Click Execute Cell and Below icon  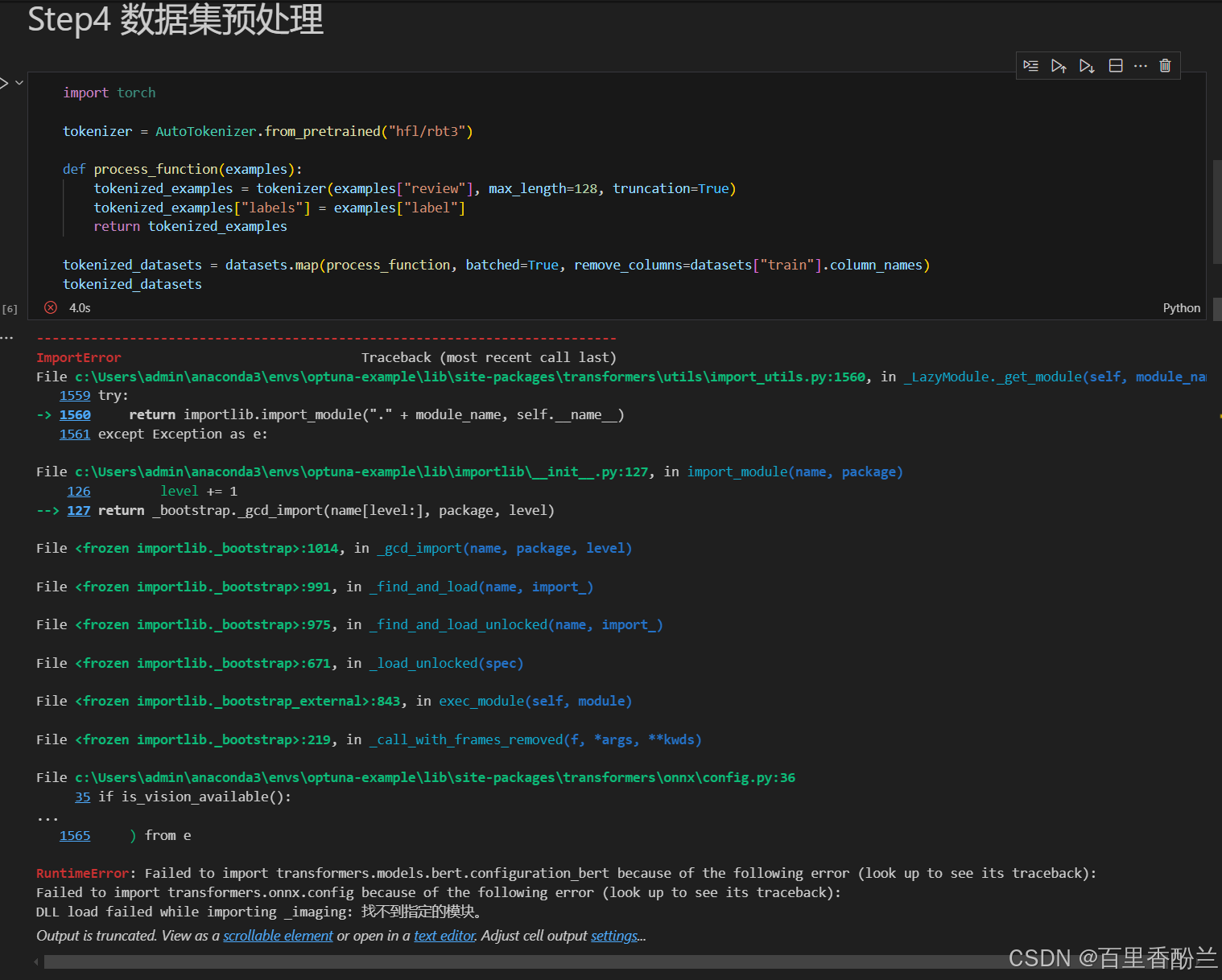pyautogui.click(x=1087, y=66)
